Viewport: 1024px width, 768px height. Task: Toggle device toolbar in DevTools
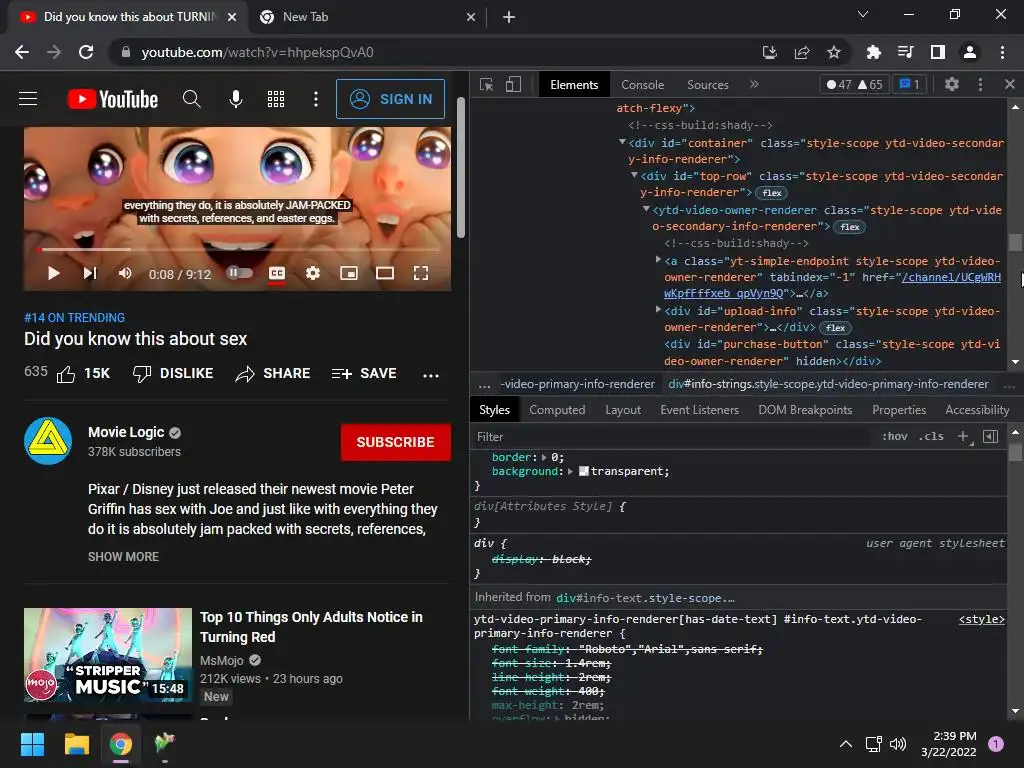513,84
